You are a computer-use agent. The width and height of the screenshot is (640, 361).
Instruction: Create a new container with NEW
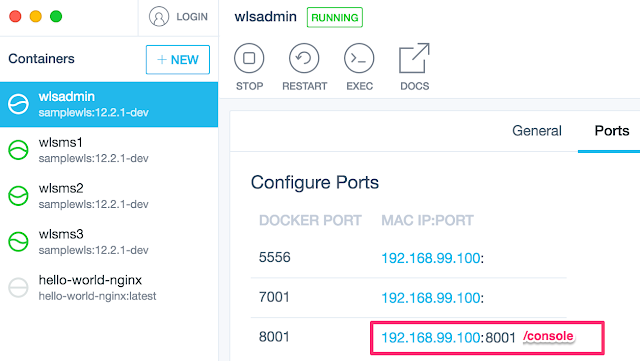coord(178,60)
